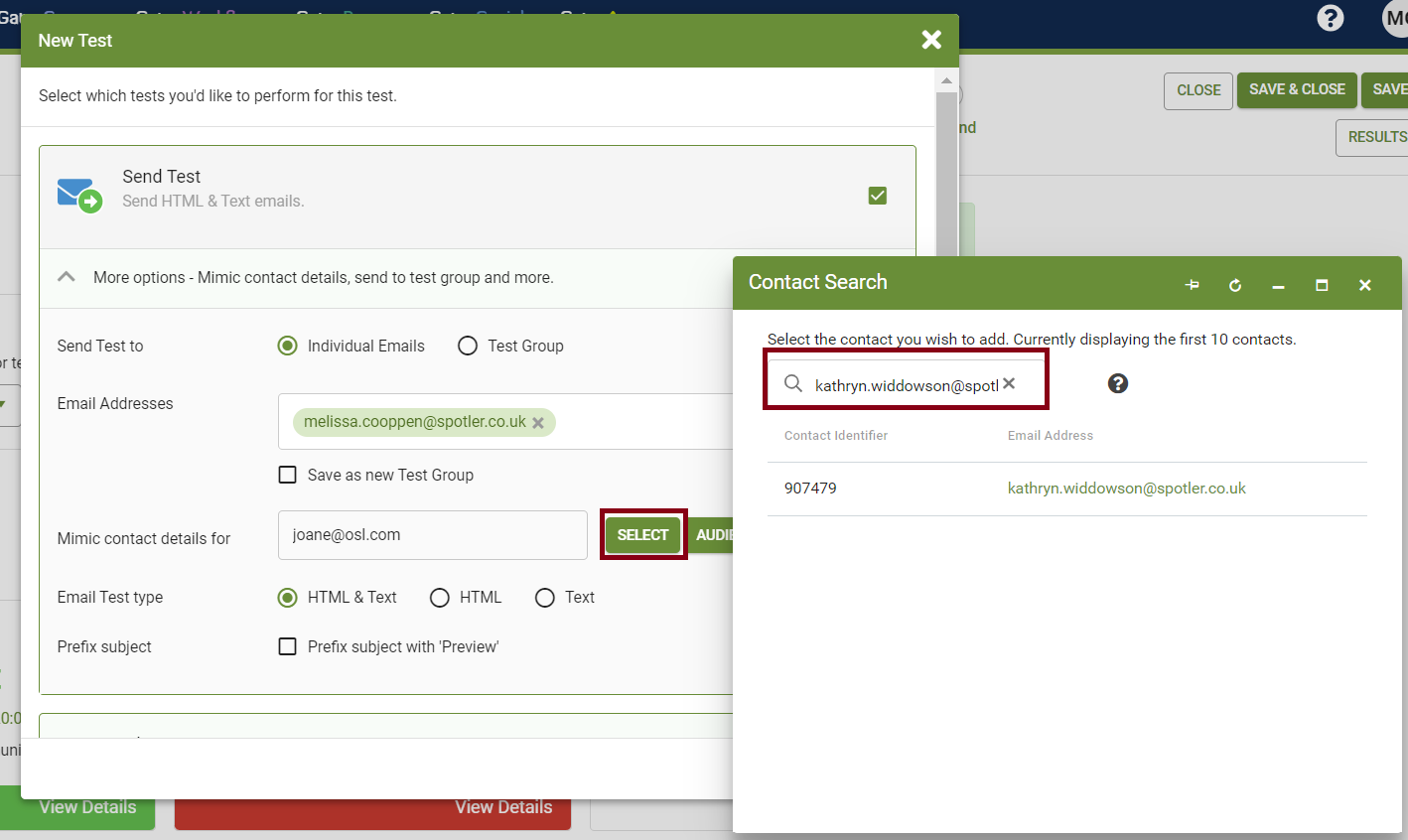The width and height of the screenshot is (1408, 840).
Task: Tick Prefix subject with 'Preview' checkbox
Action: coord(288,646)
